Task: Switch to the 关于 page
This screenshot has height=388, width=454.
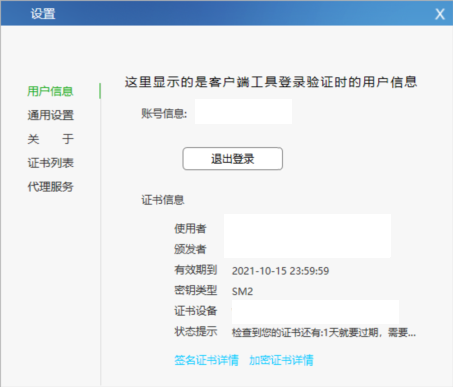Action: click(x=51, y=139)
